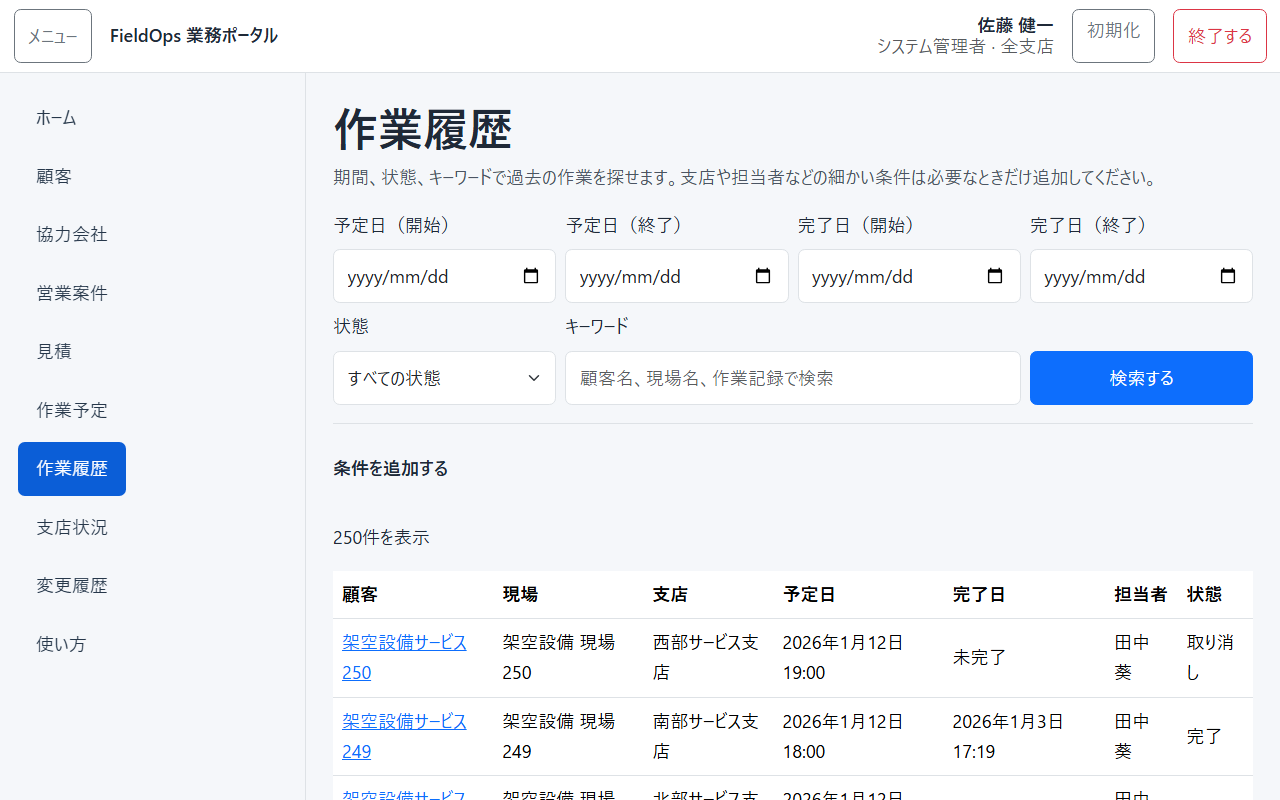Click the 250件を表示 result count

click(x=381, y=537)
